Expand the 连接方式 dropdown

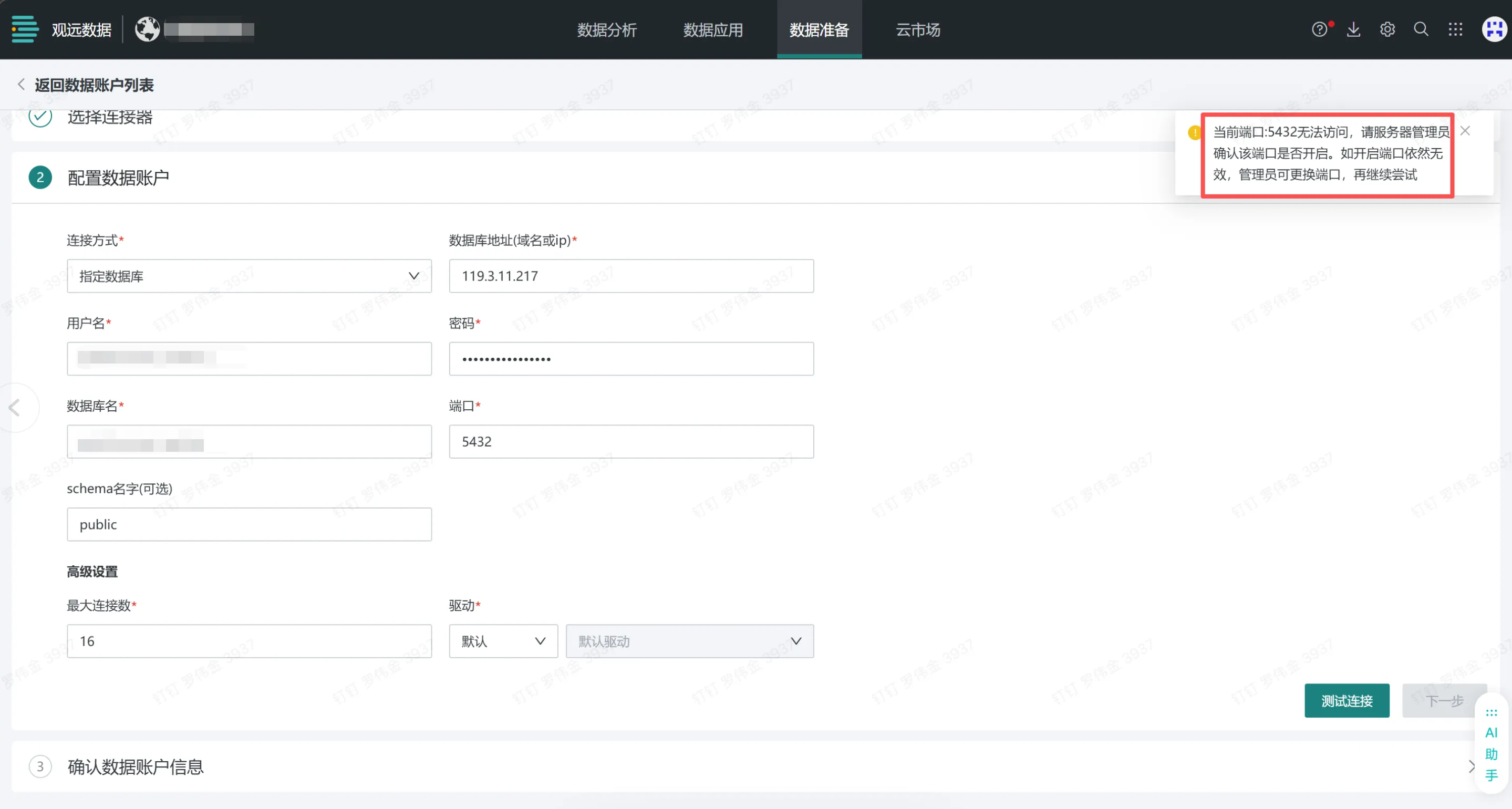pos(249,276)
